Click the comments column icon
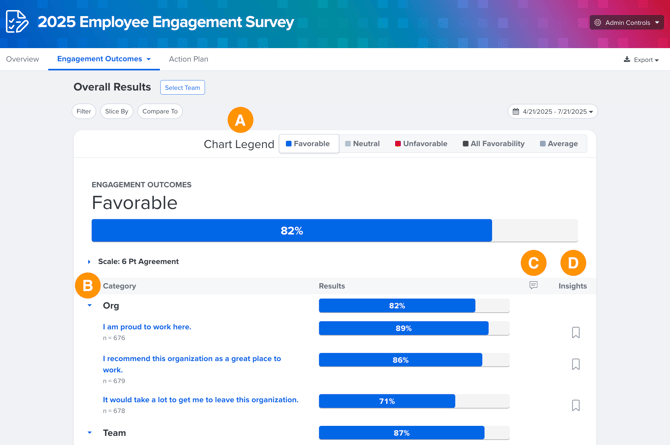The height and width of the screenshot is (445, 670). (533, 285)
